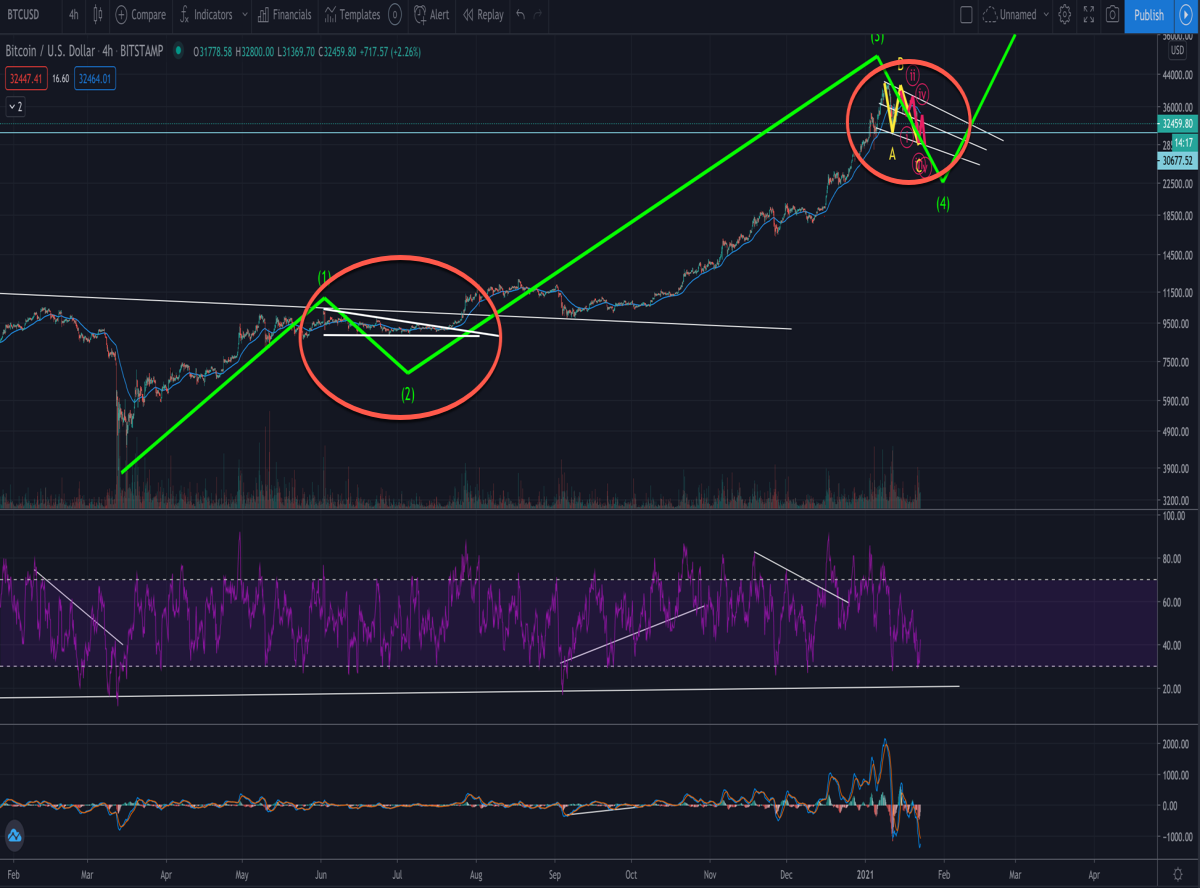Viewport: 1200px width, 888px height.
Task: Change the 4h timeframe interval
Action: pyautogui.click(x=74, y=15)
